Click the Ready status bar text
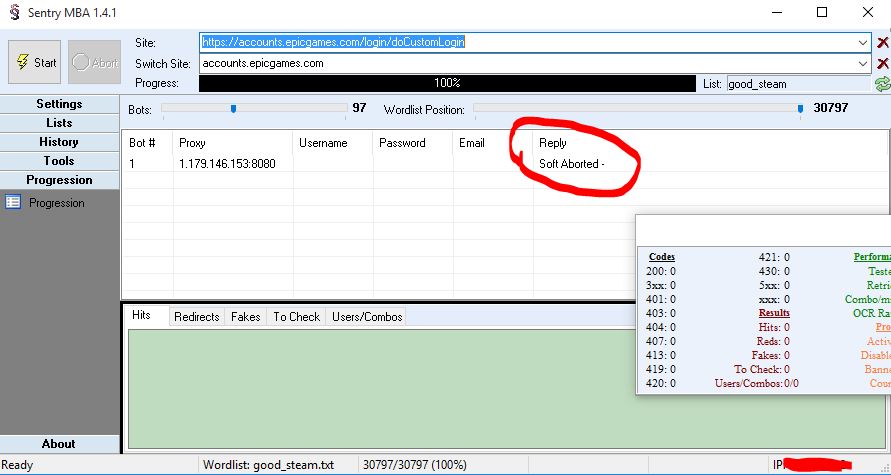Screen dimensions: 891x475 click(17, 465)
